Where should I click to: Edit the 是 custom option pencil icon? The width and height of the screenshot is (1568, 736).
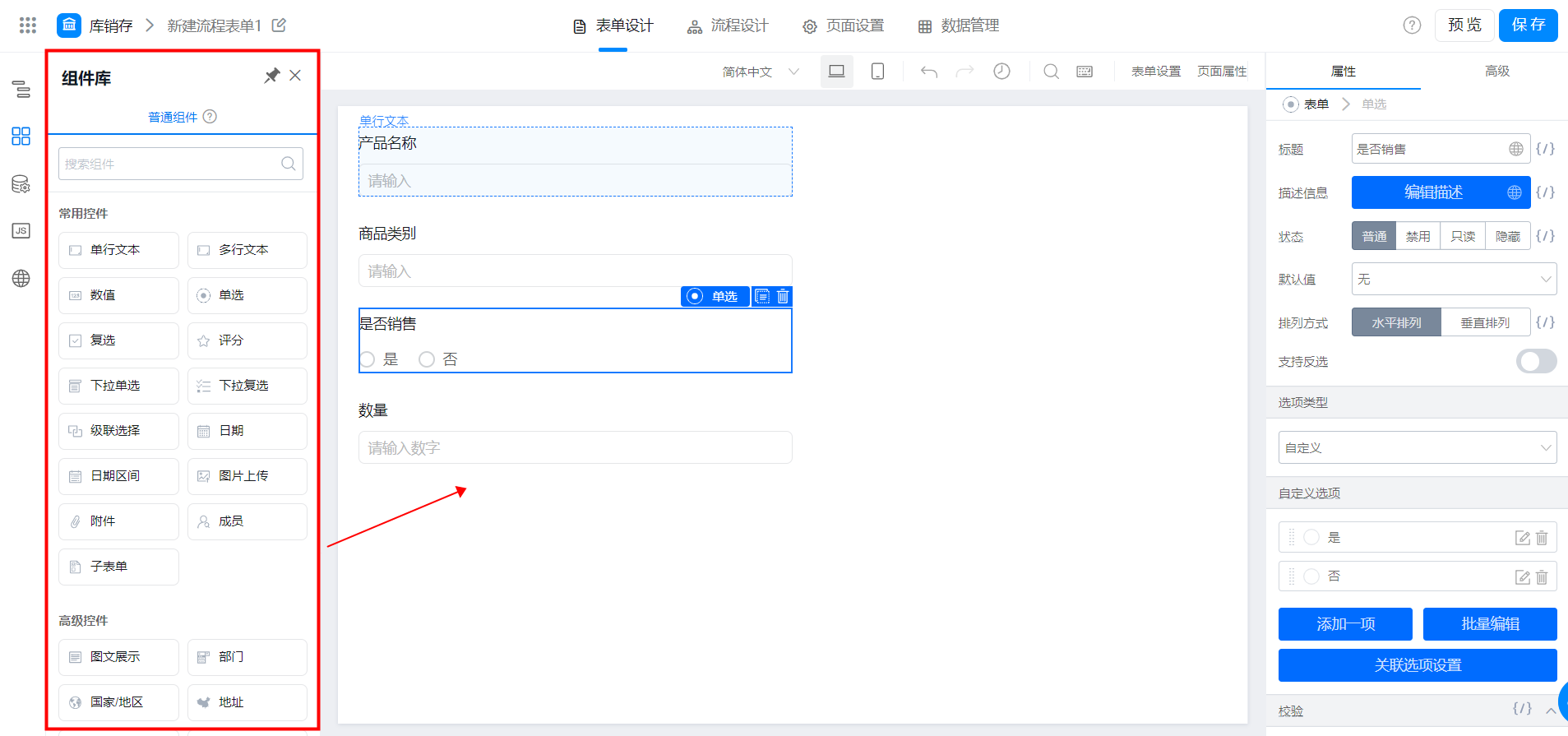click(1523, 538)
